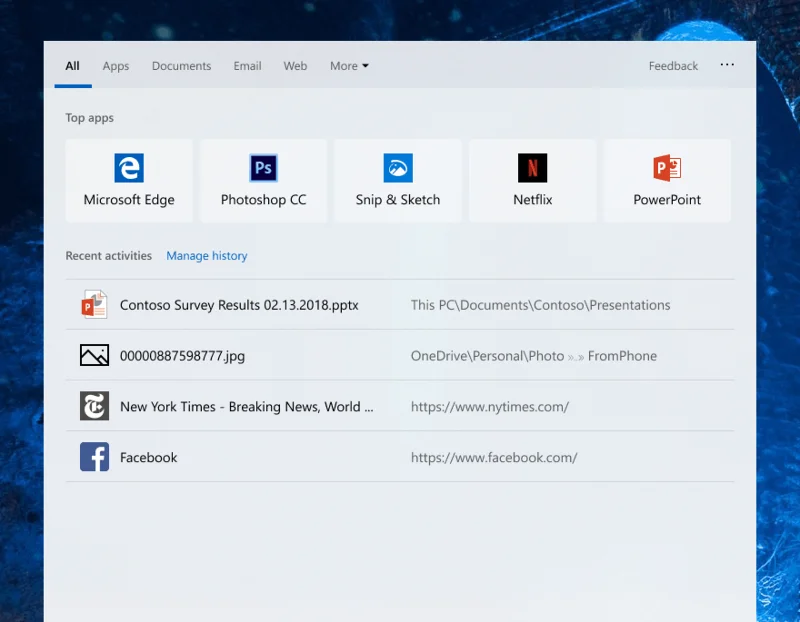Screen dimensions: 800x622
Task: Open Manage history
Action: tap(206, 256)
